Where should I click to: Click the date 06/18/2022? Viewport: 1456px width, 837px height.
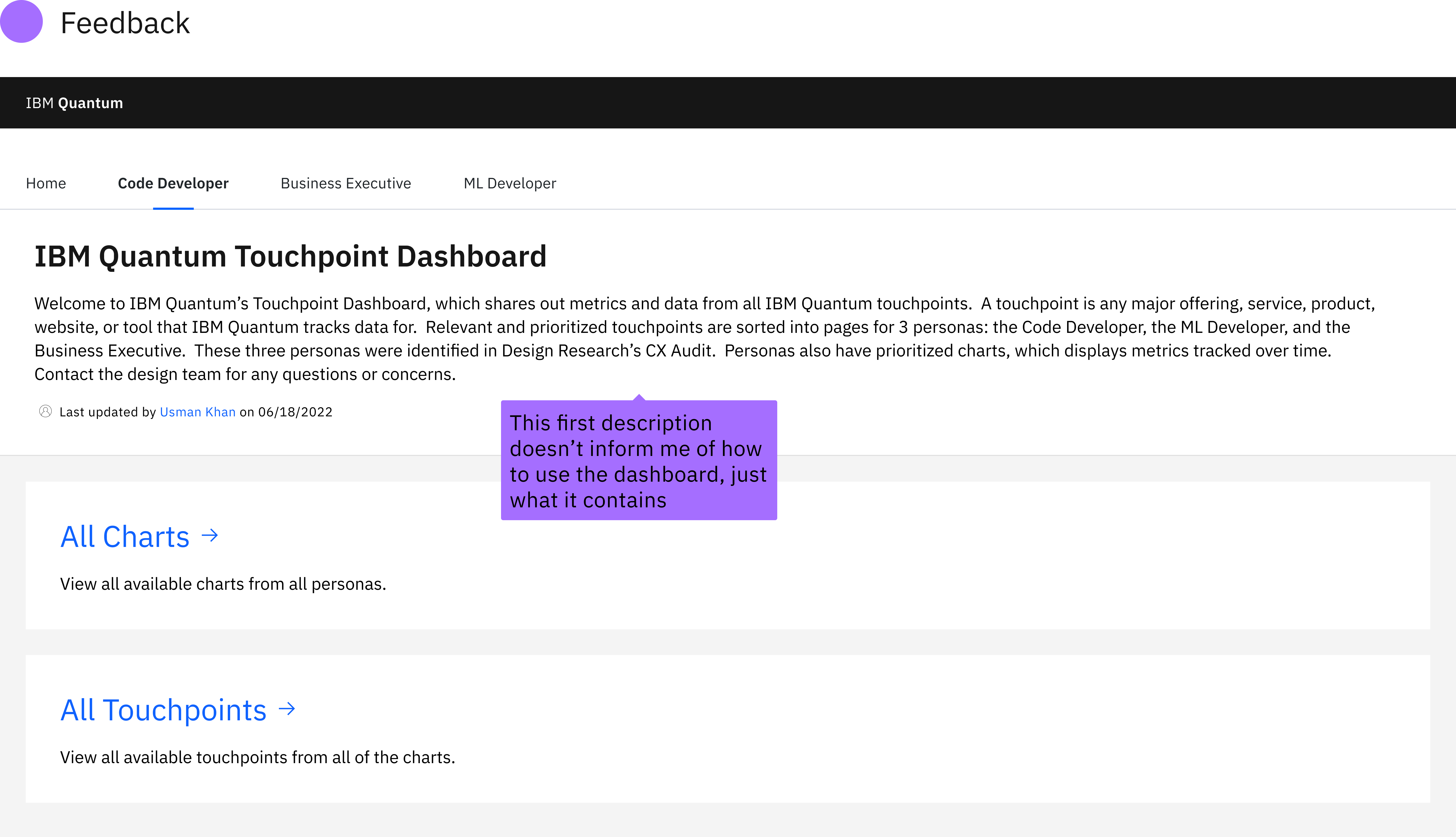[x=295, y=412]
